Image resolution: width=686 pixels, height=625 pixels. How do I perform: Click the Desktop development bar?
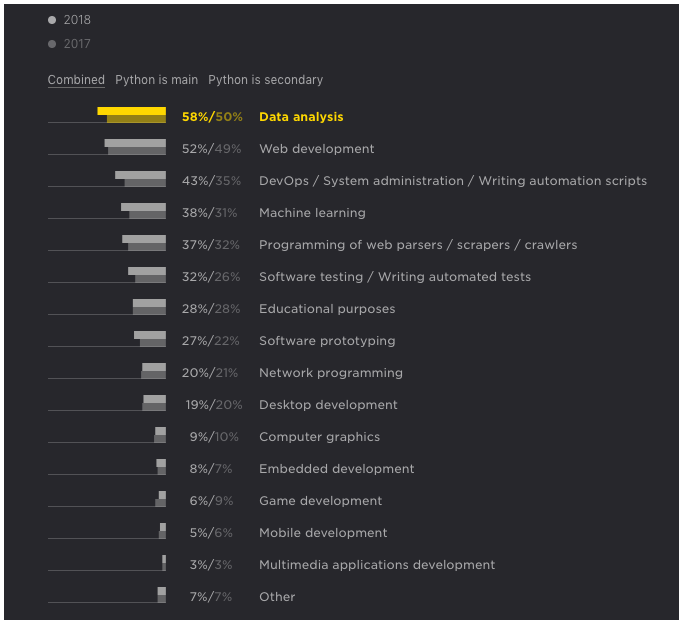coord(154,403)
